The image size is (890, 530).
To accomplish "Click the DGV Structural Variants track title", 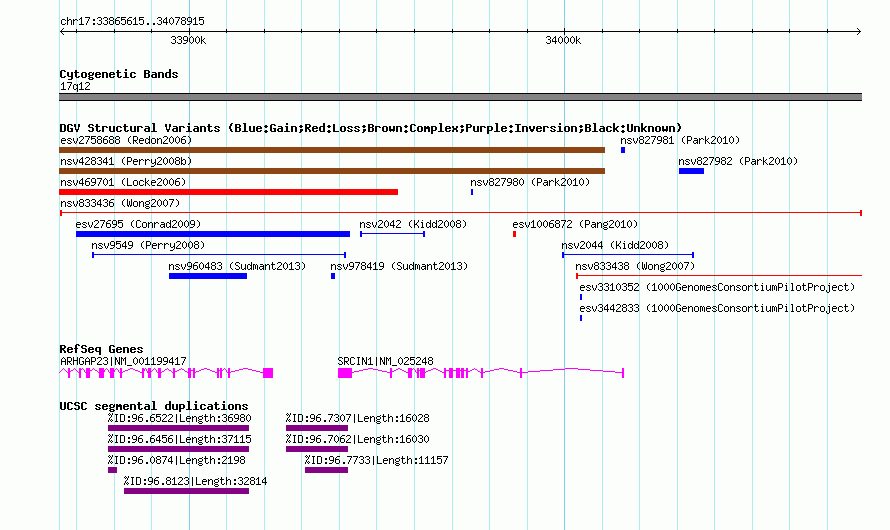I will coord(371,128).
